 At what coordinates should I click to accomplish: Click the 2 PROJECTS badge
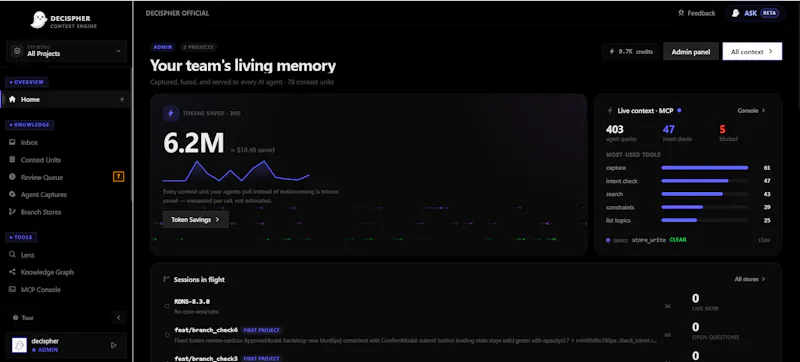click(198, 47)
